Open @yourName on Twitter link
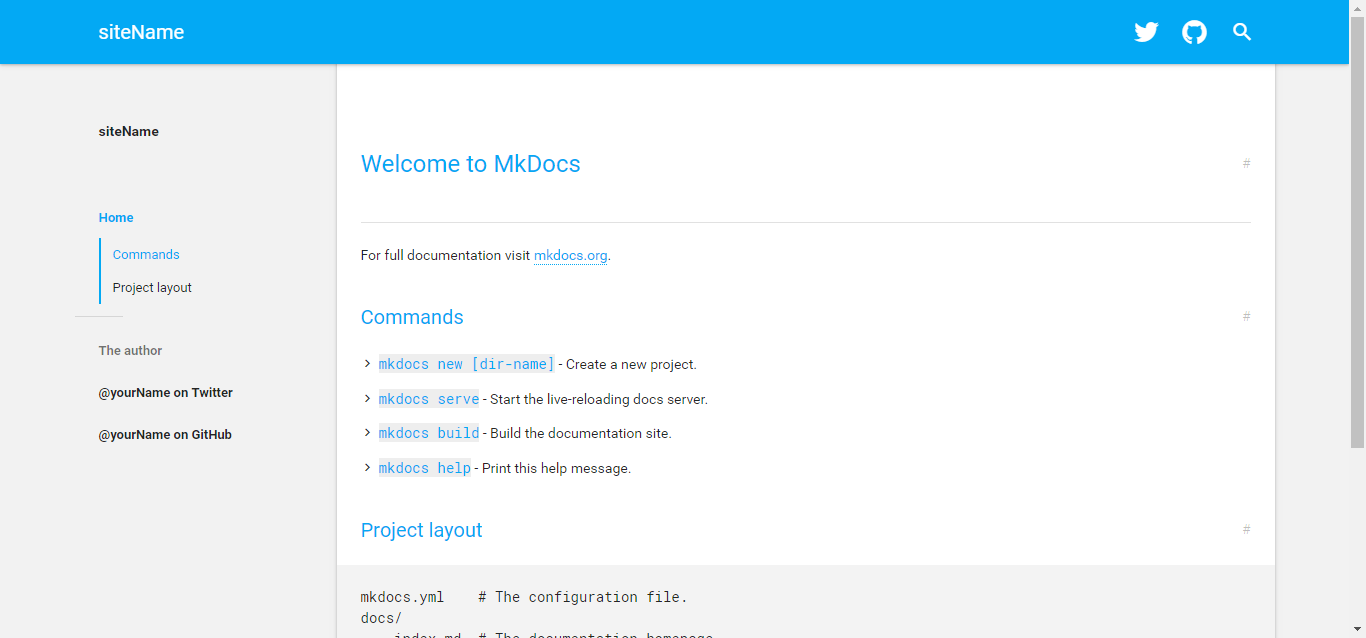1366x638 pixels. tap(165, 393)
